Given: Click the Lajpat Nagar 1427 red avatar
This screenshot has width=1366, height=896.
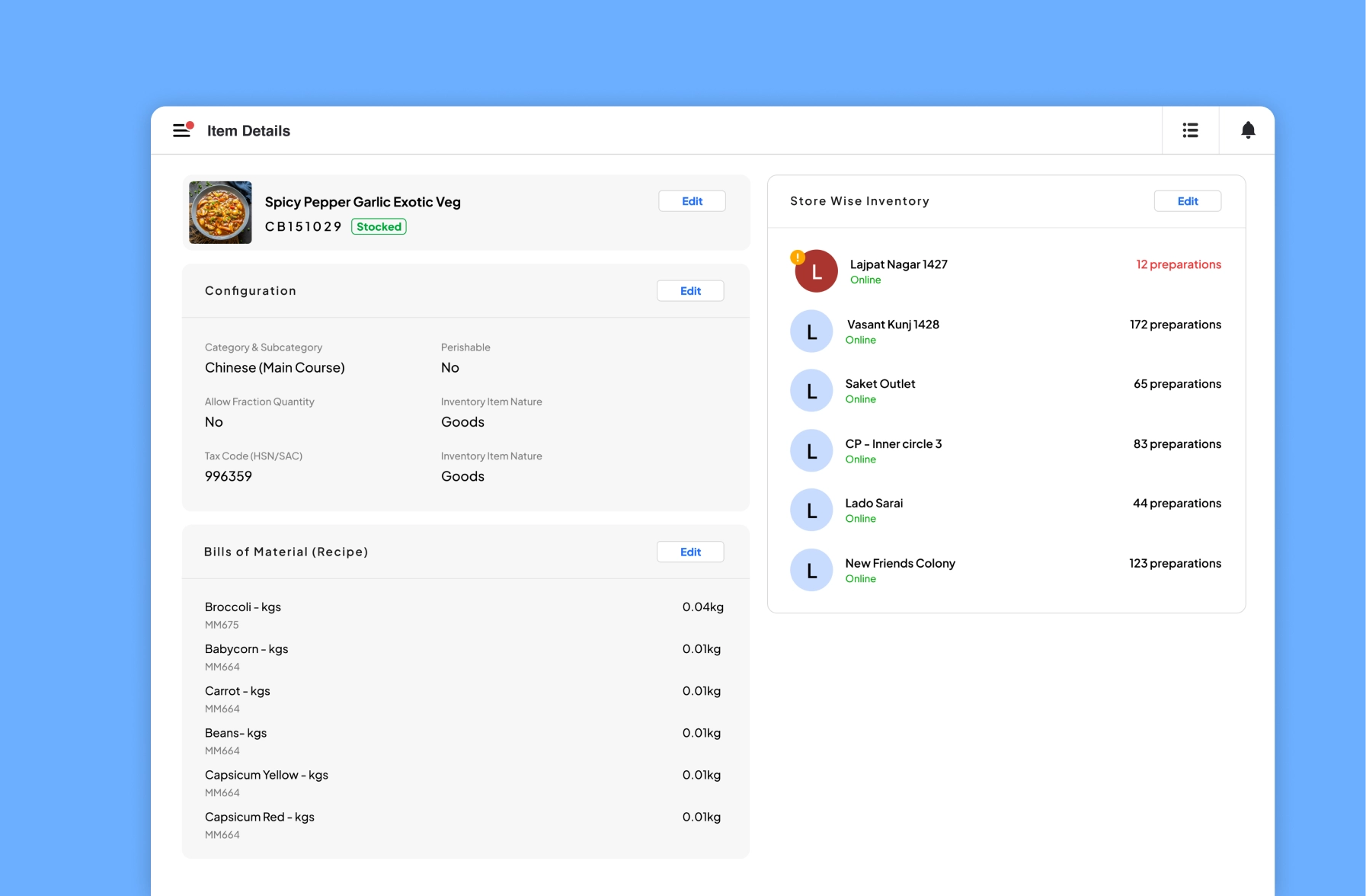Looking at the screenshot, I should click(x=817, y=272).
